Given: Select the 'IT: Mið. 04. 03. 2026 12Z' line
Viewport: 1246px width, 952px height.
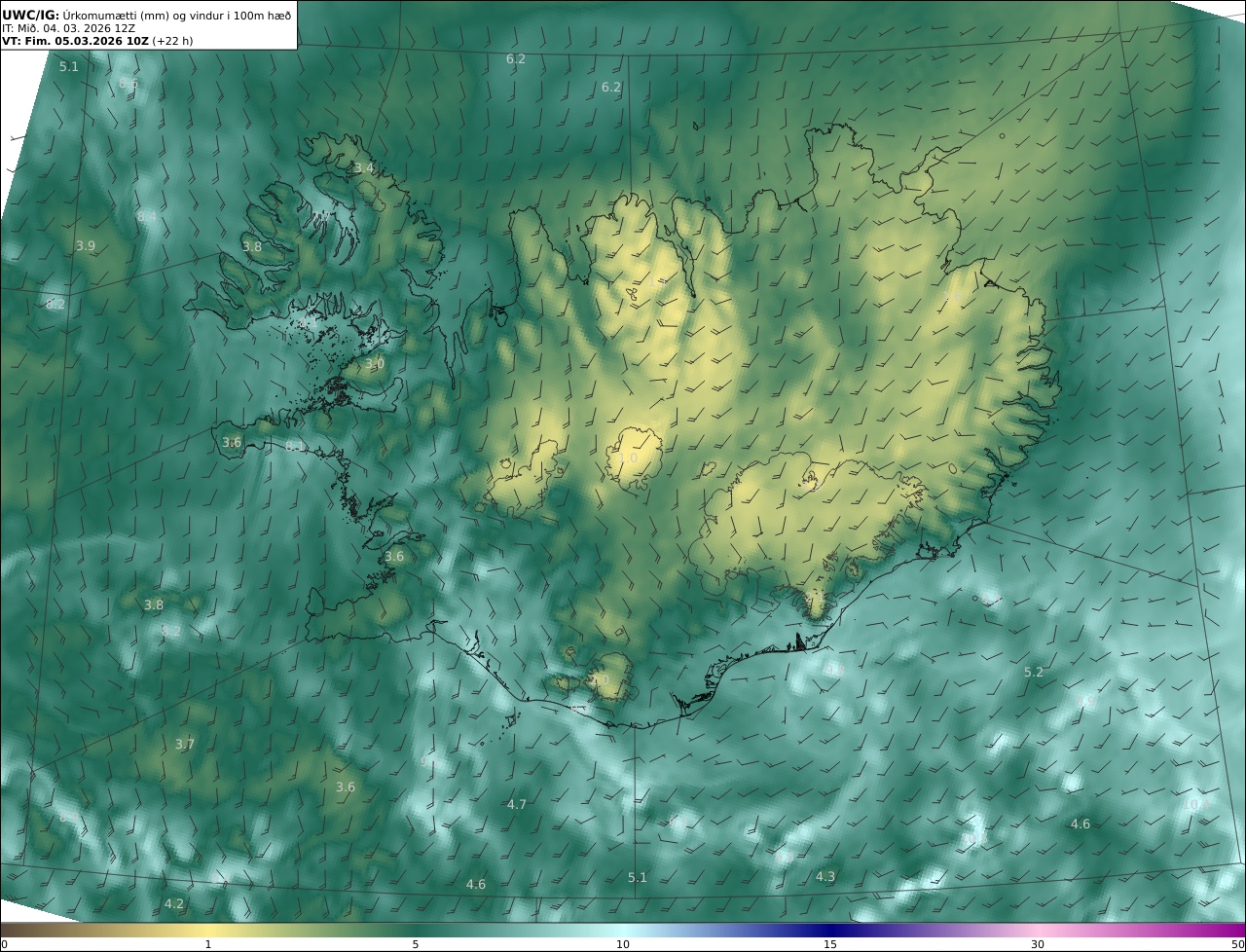Looking at the screenshot, I should tap(68, 28).
